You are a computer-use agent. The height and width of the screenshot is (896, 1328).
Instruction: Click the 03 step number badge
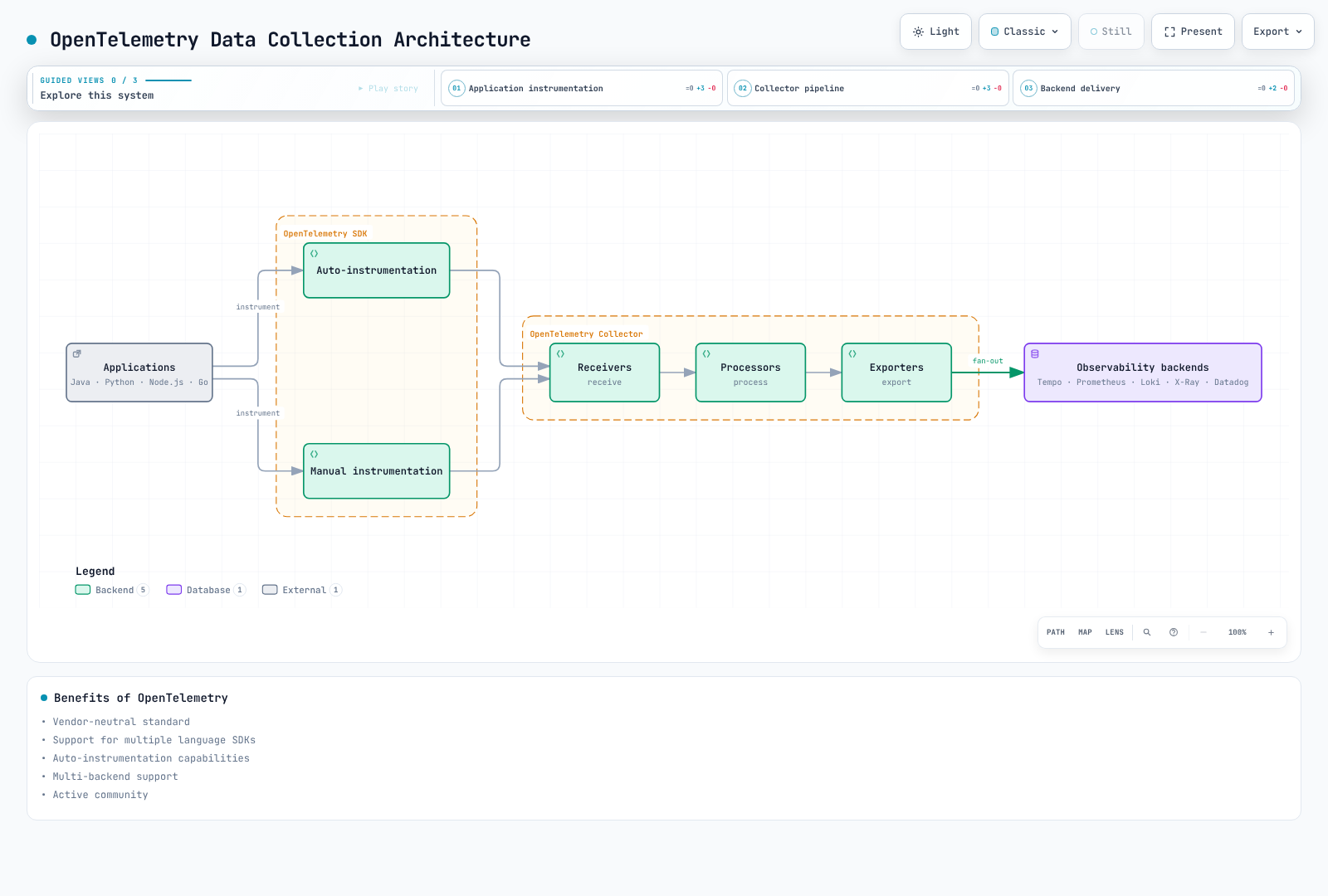click(x=1028, y=88)
